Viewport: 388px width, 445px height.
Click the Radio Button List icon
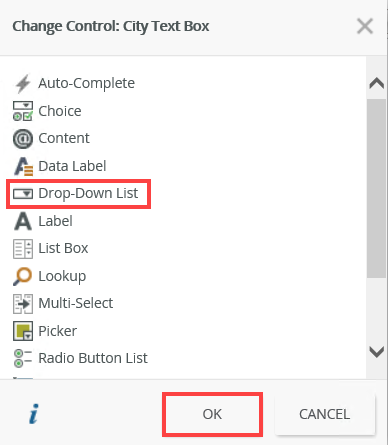(x=23, y=358)
